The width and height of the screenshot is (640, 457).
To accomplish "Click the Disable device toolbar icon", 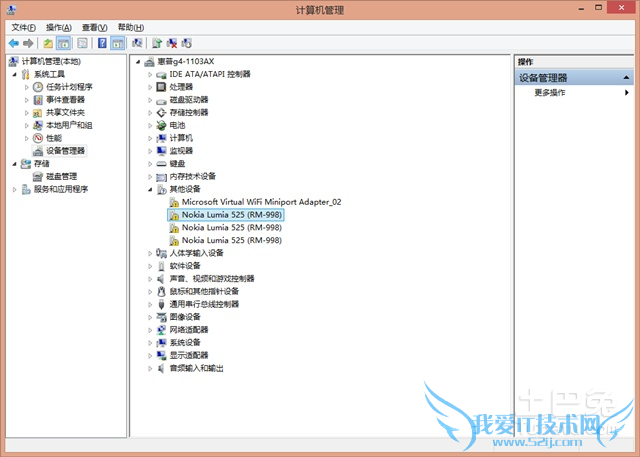I will point(187,43).
